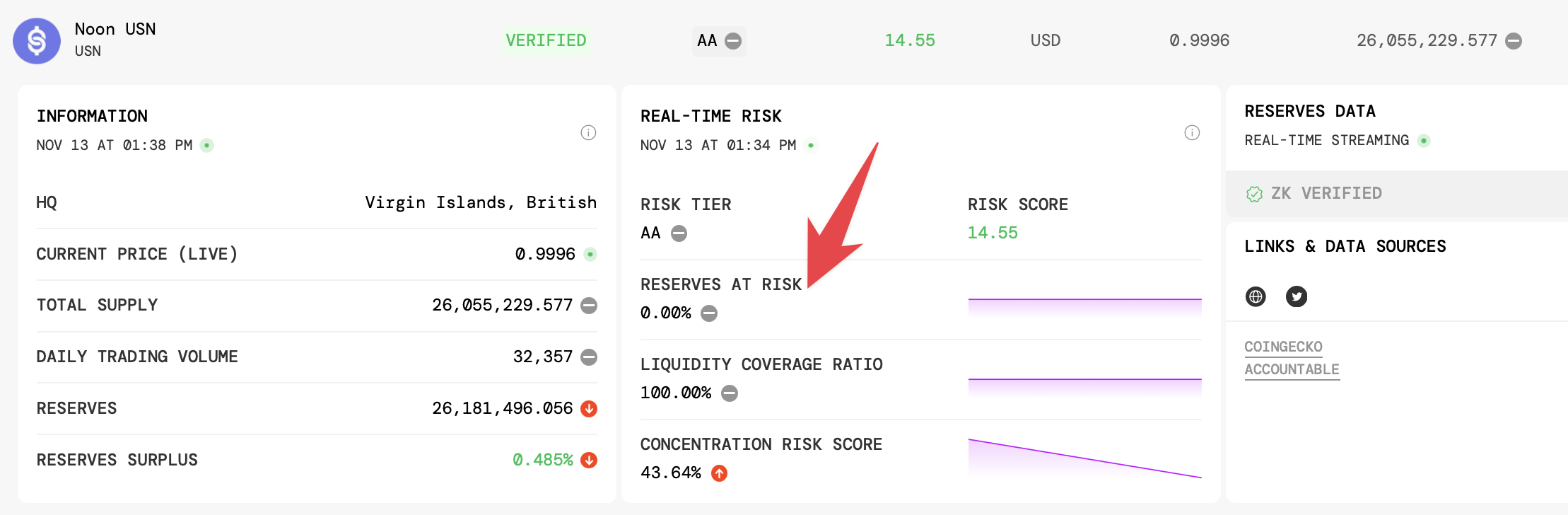Open the Twitter link icon

click(1297, 296)
